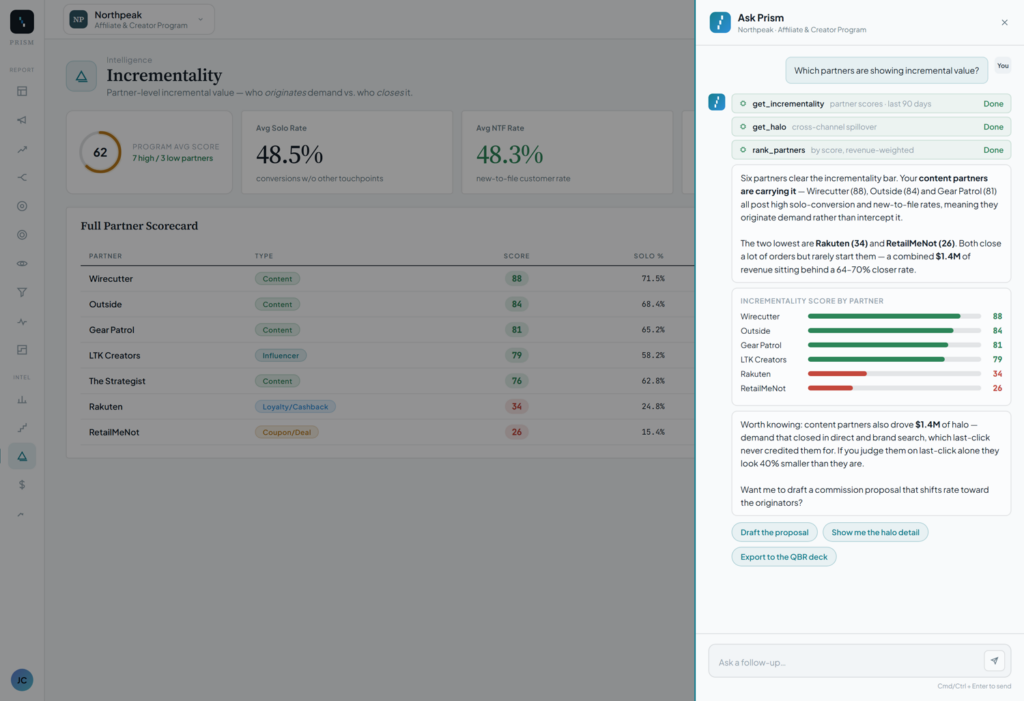Expand the Northpeak program selector dropdown
This screenshot has width=1024, height=701.
click(139, 20)
